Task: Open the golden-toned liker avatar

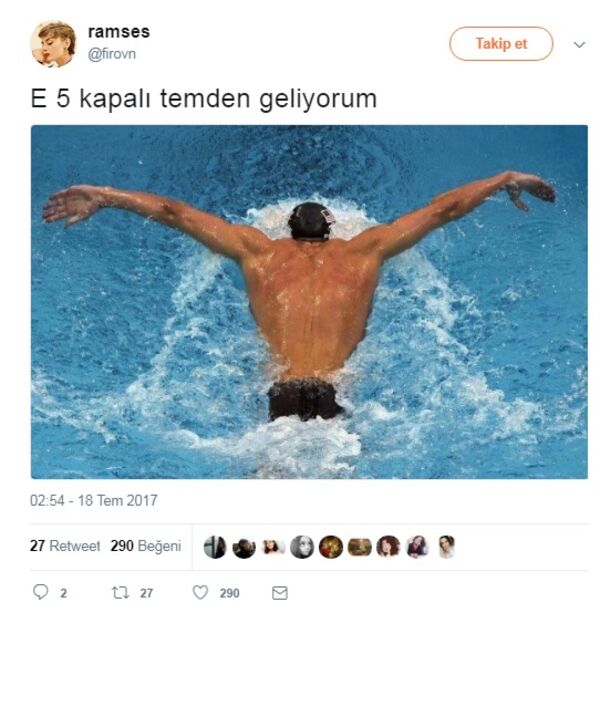Action: [331, 547]
